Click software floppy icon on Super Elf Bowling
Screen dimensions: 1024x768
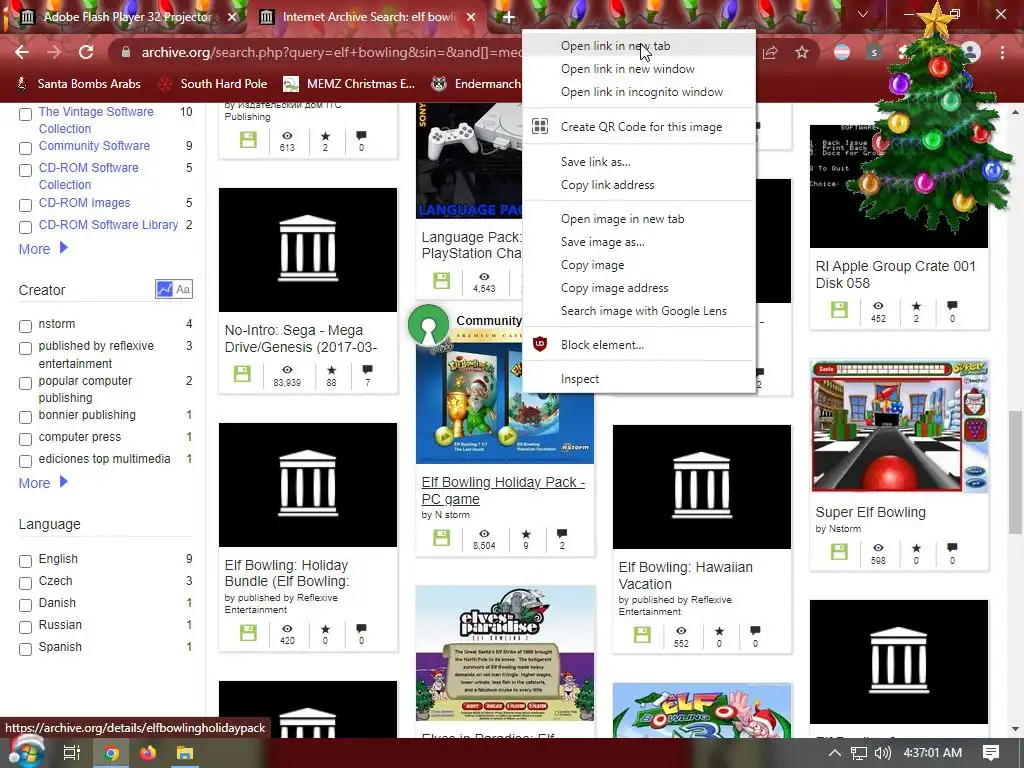(839, 552)
